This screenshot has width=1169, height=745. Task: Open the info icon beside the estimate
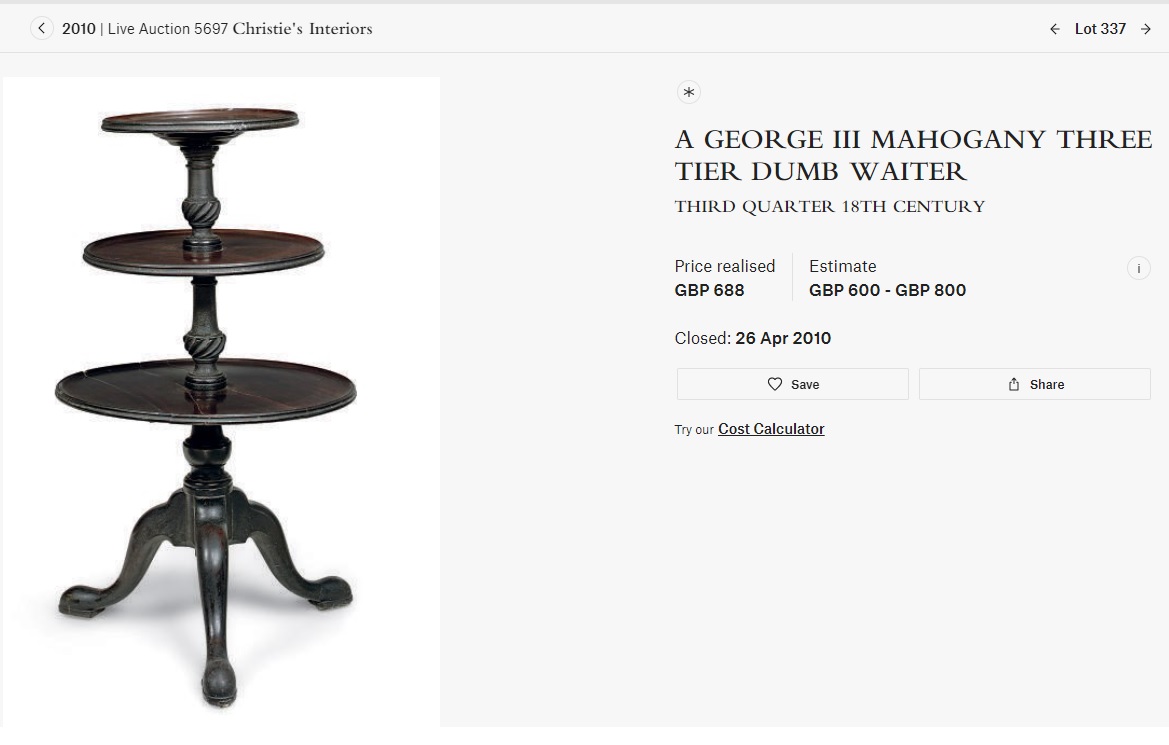coord(1138,268)
